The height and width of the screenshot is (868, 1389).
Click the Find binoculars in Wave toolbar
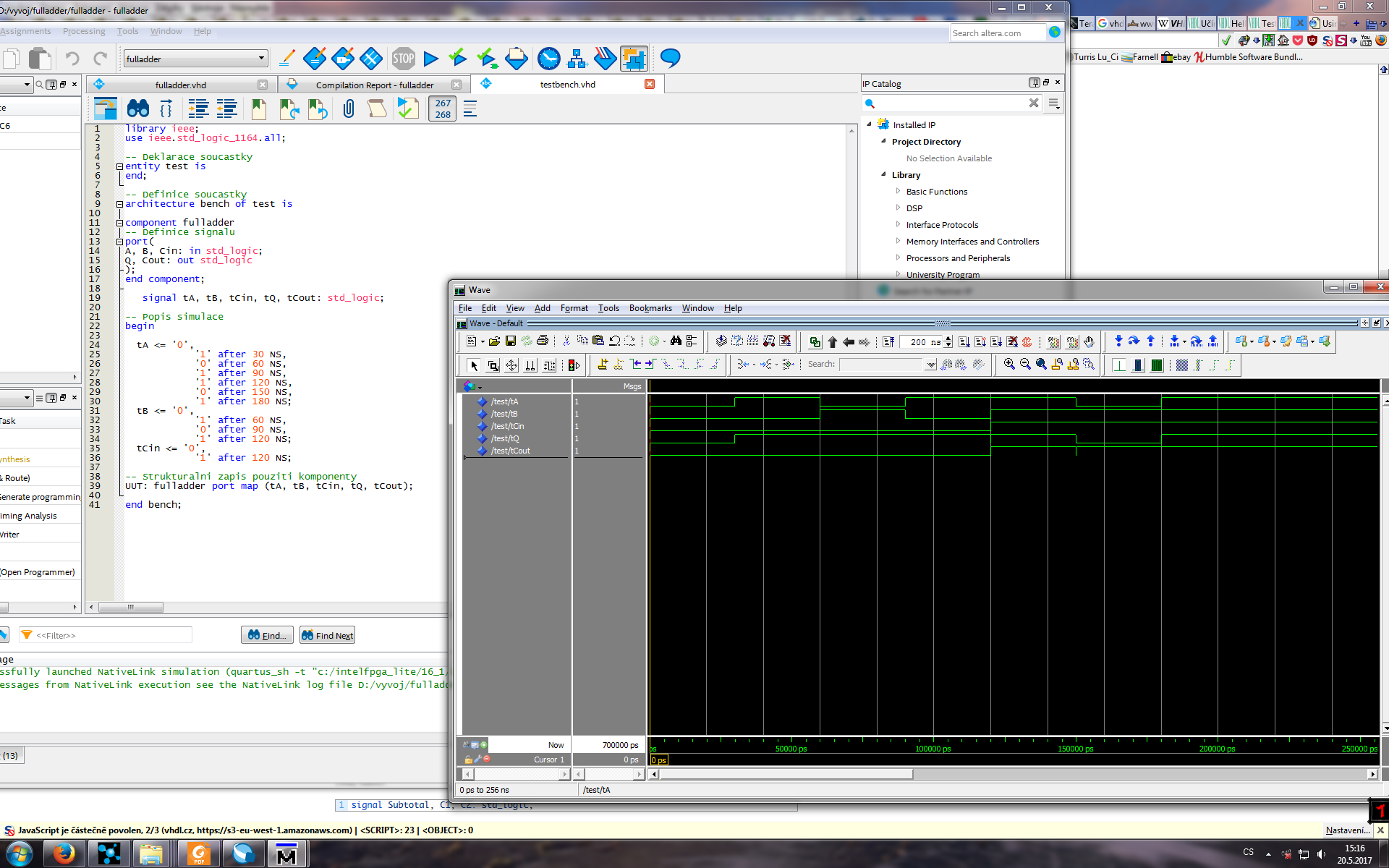[676, 341]
